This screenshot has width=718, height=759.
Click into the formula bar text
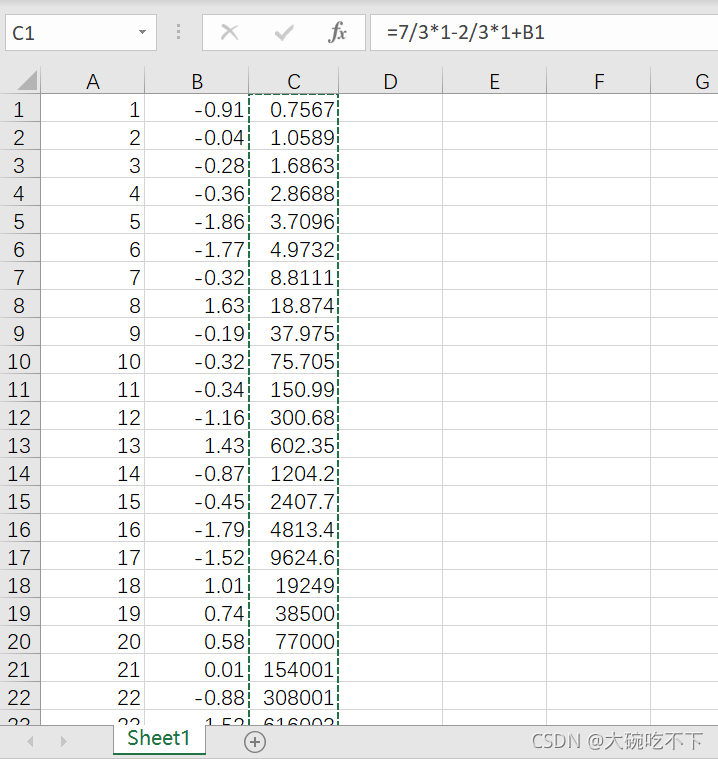pos(544,32)
